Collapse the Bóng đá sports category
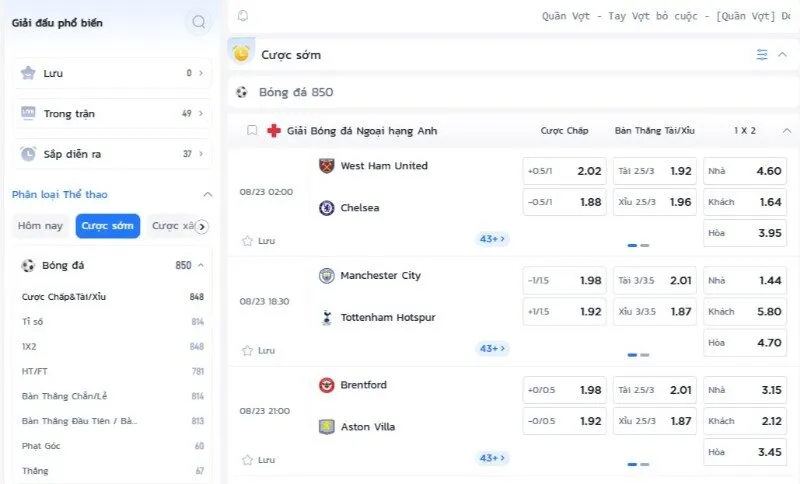Image resolution: width=800 pixels, height=484 pixels. tap(201, 265)
